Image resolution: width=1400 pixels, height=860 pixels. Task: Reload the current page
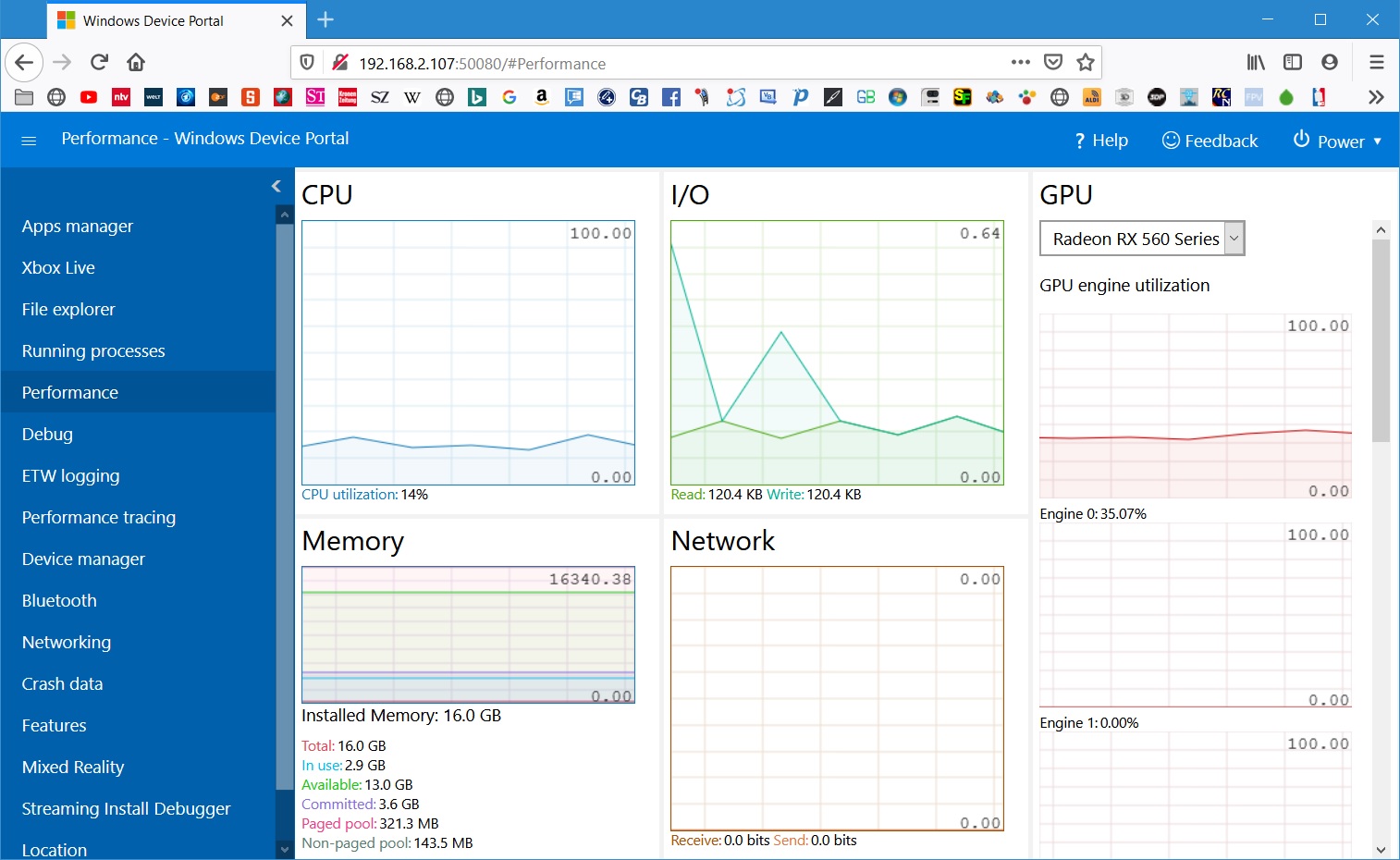coord(99,63)
